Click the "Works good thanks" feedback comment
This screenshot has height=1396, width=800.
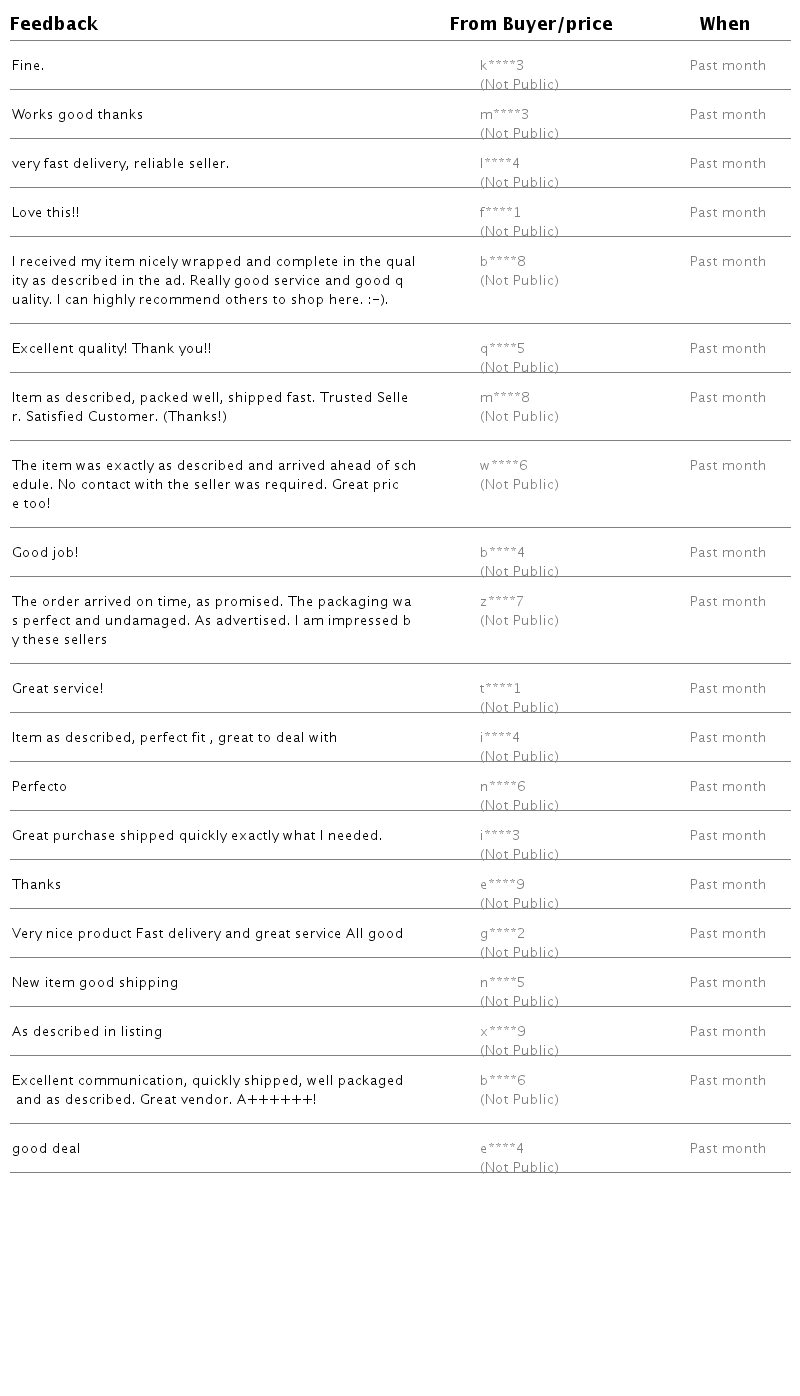(x=77, y=115)
